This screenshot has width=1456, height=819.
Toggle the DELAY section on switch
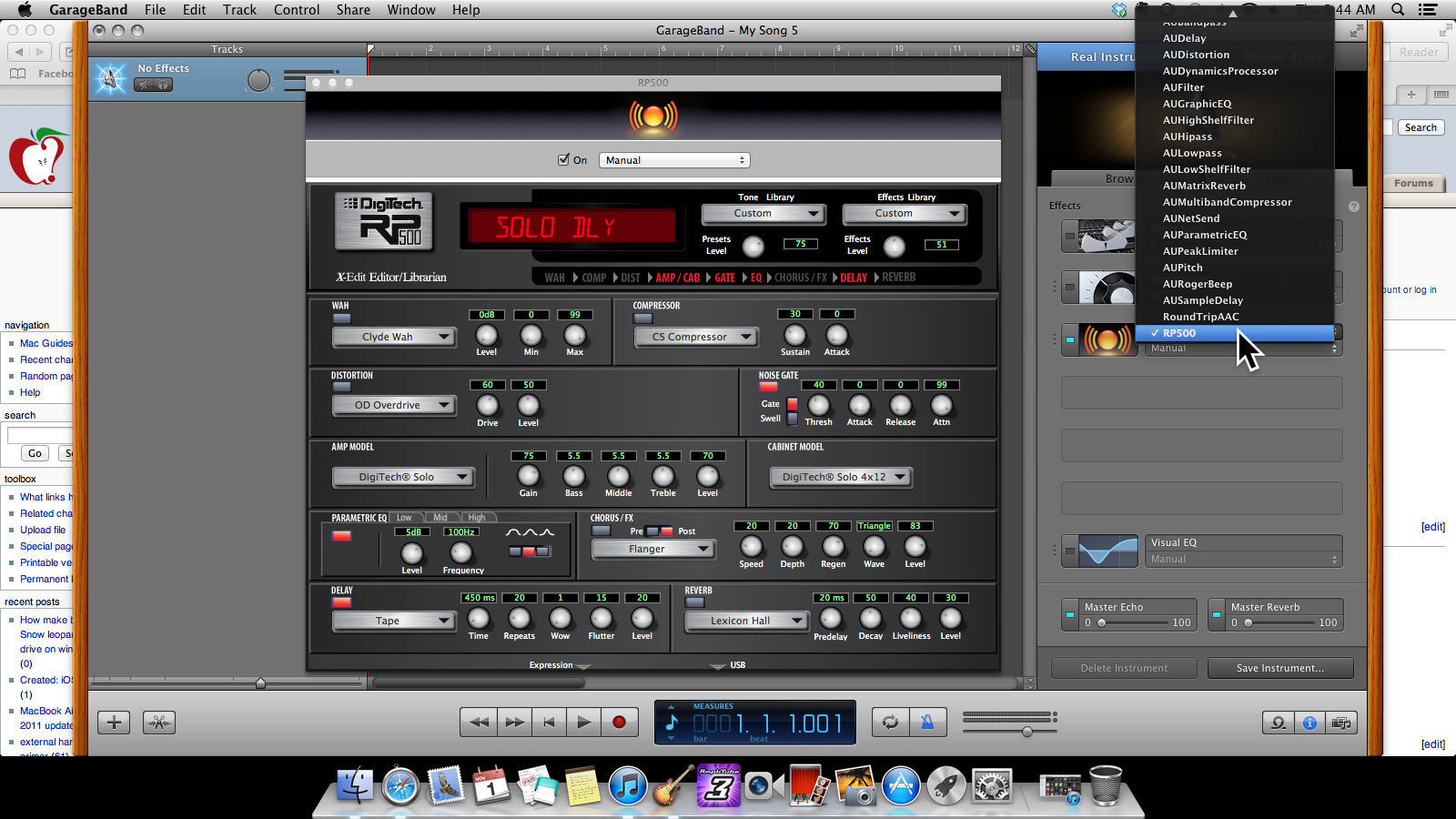(342, 602)
